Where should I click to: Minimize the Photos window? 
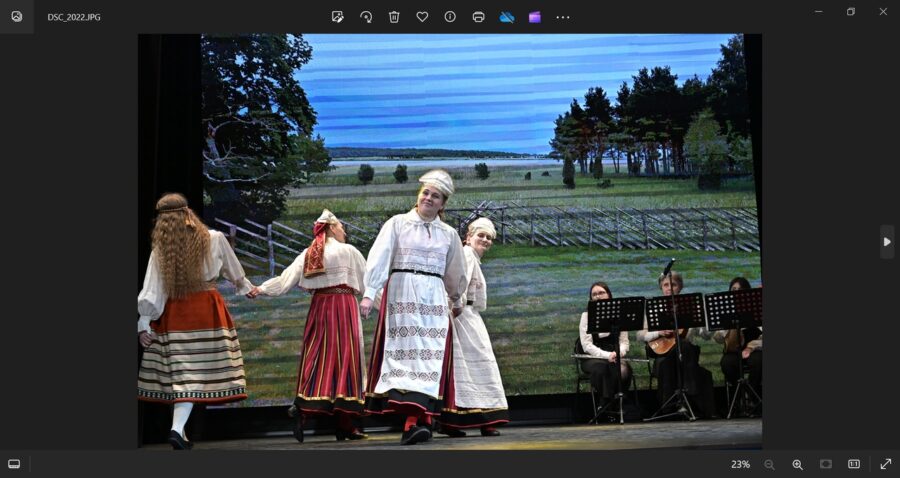point(818,11)
